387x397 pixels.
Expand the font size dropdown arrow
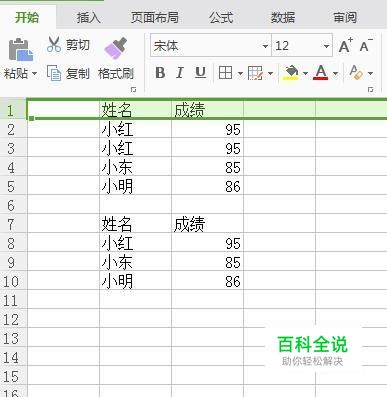326,46
